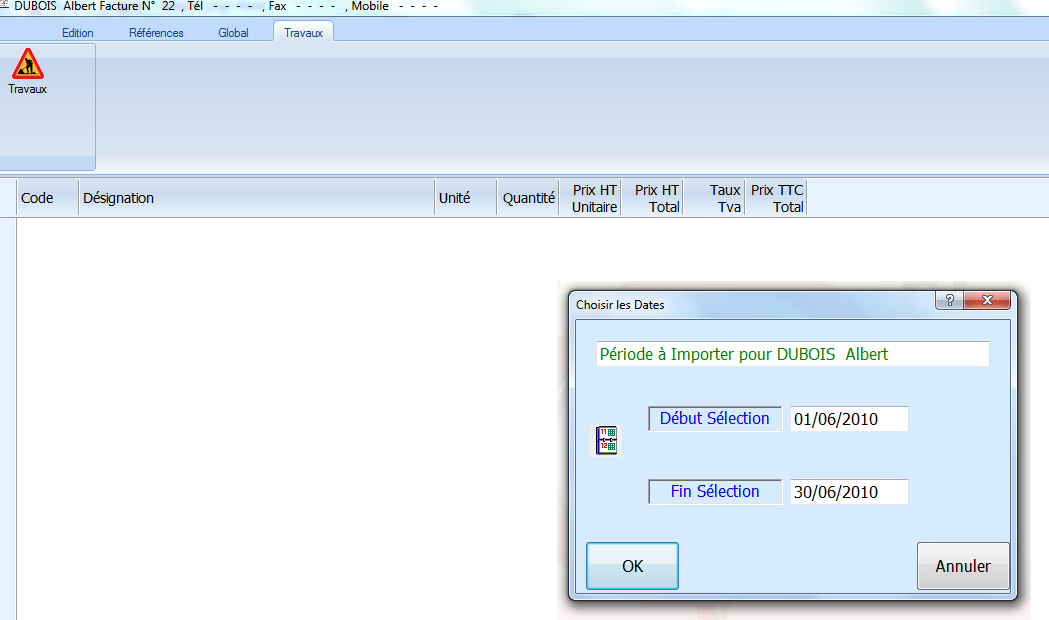This screenshot has width=1049, height=620.
Task: Click the Travaux roadworks sign icon
Action: 27,64
